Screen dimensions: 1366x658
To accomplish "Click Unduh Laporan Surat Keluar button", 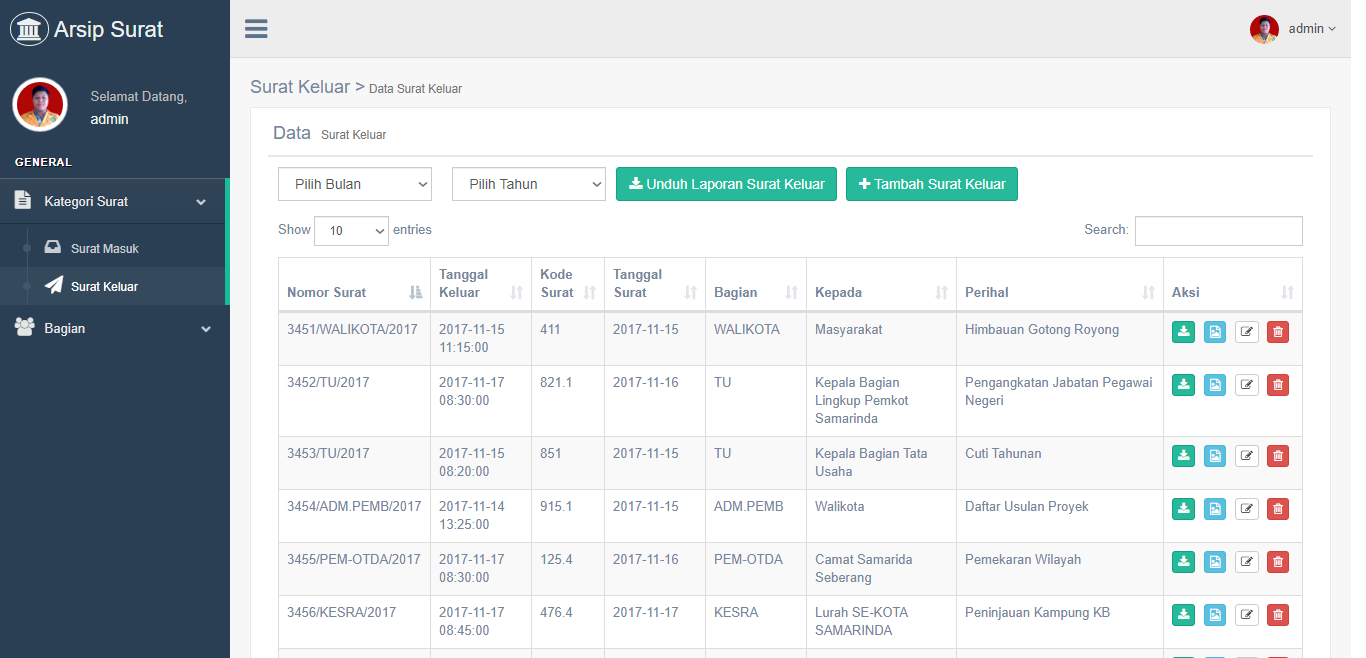I will [x=726, y=184].
